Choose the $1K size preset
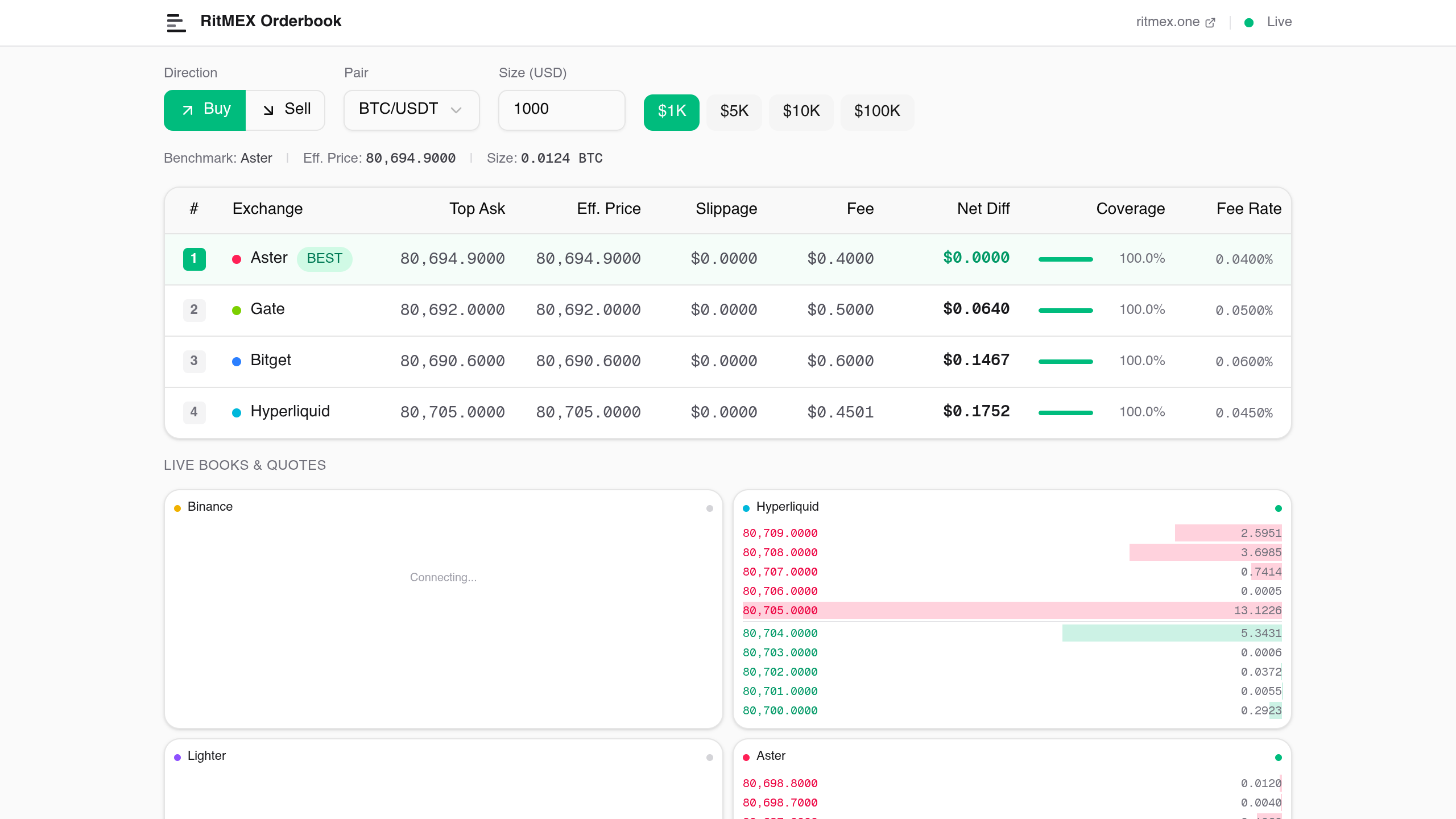This screenshot has width=1456, height=819. point(672,112)
